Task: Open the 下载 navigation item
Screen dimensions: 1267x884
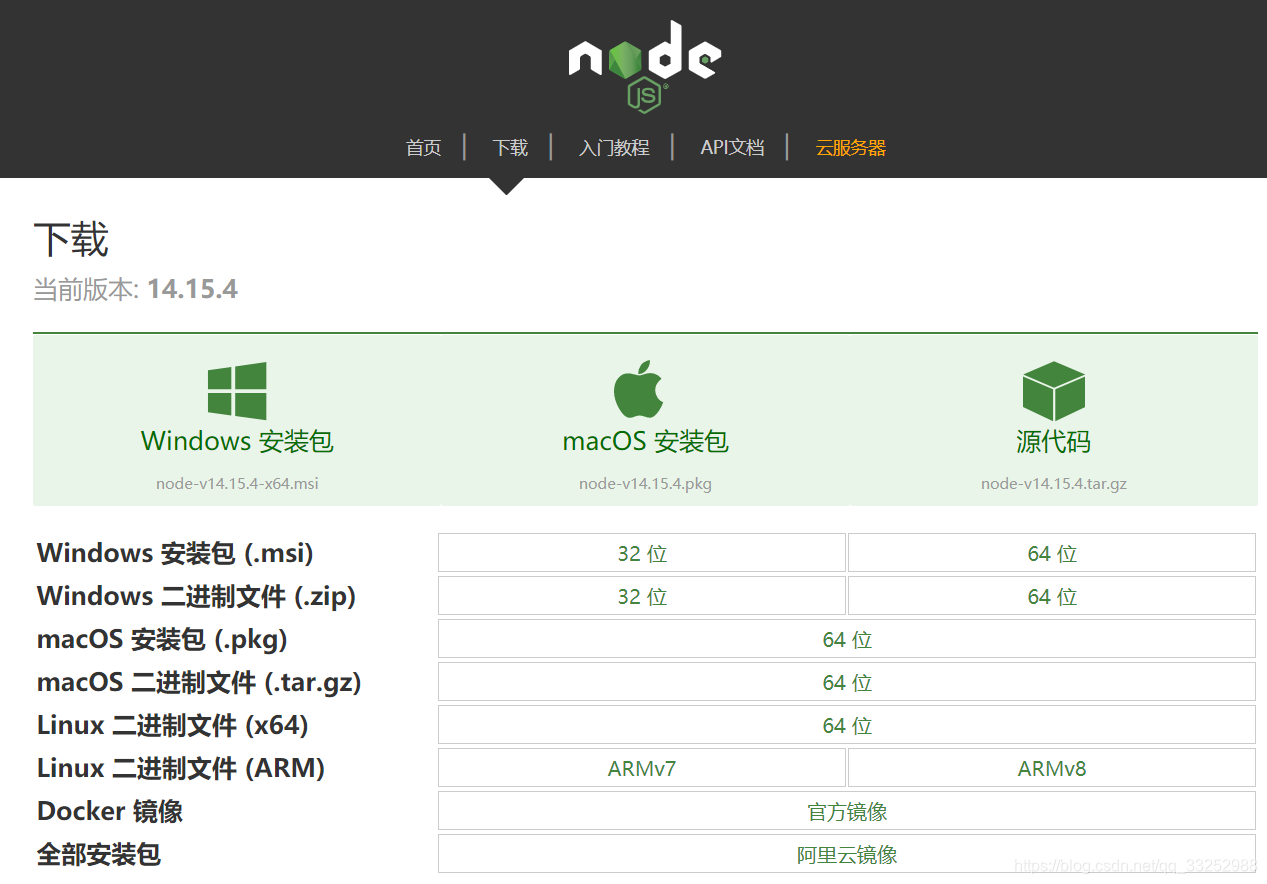Action: (510, 148)
